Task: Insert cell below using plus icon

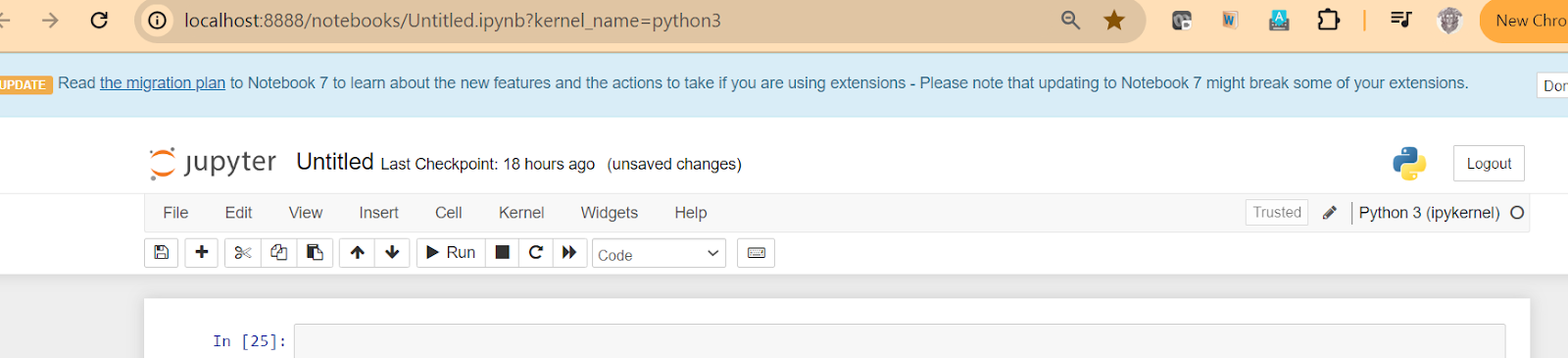Action: coord(202,253)
